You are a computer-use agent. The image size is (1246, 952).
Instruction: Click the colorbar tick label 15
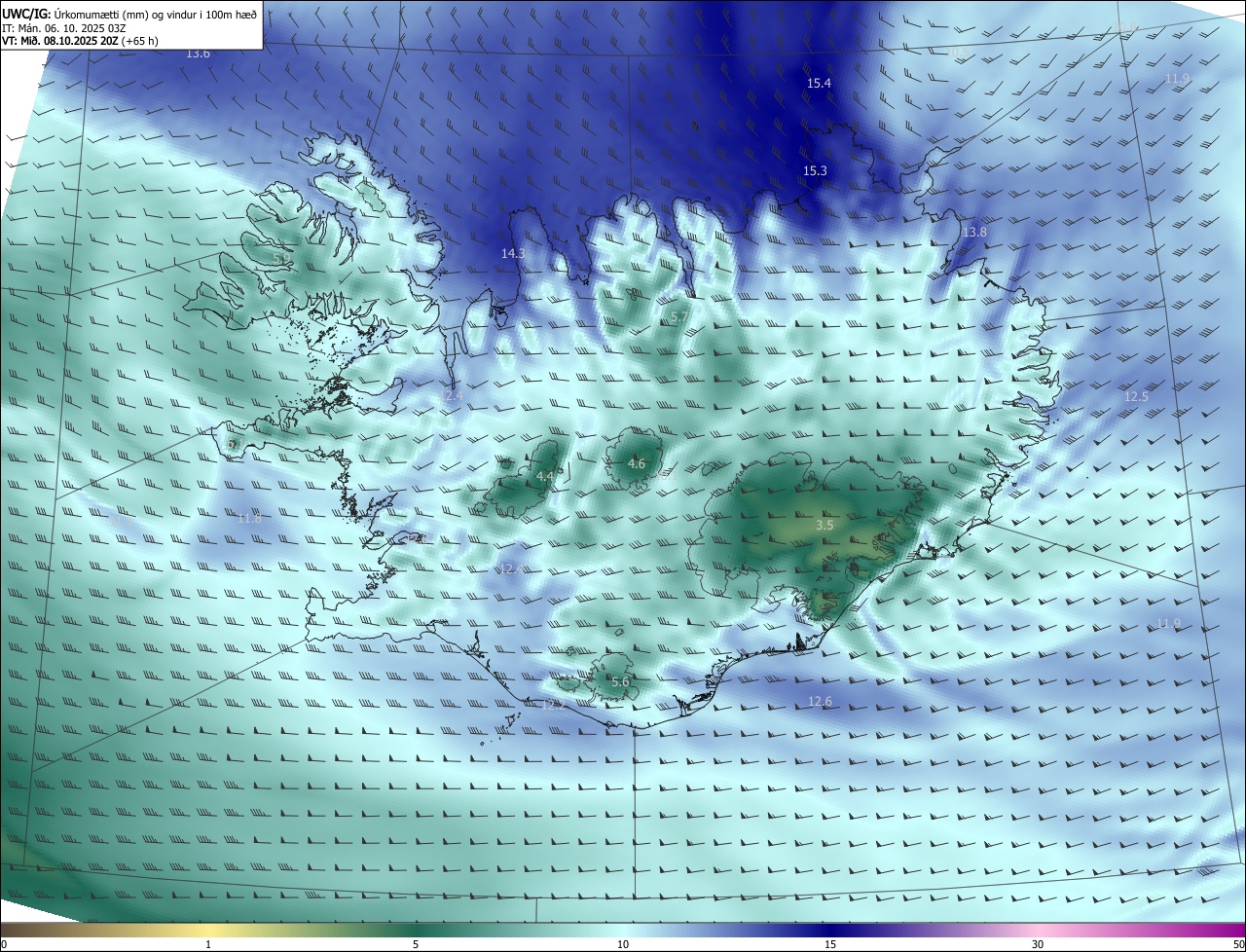[x=830, y=944]
